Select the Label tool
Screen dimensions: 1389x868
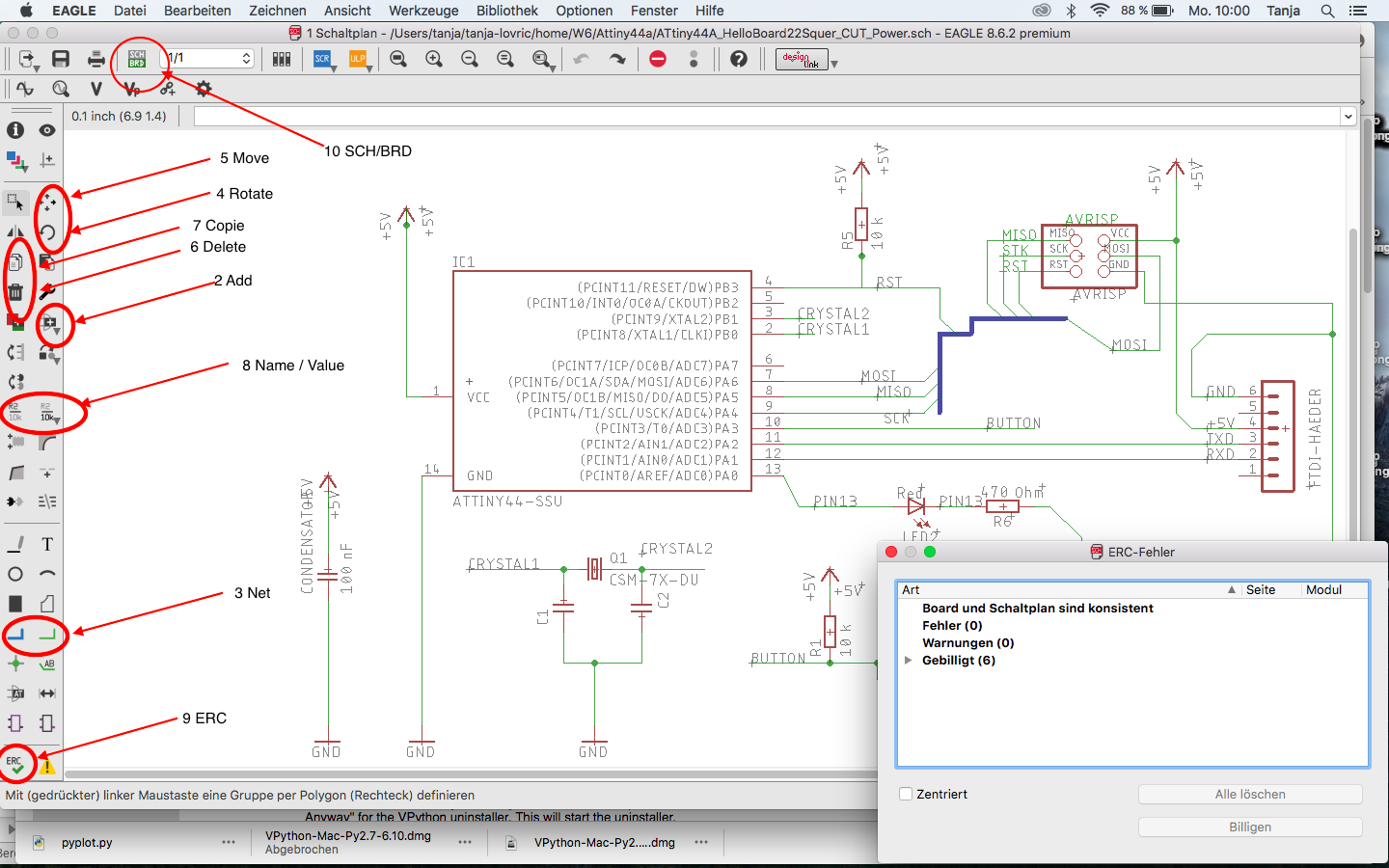tap(47, 664)
